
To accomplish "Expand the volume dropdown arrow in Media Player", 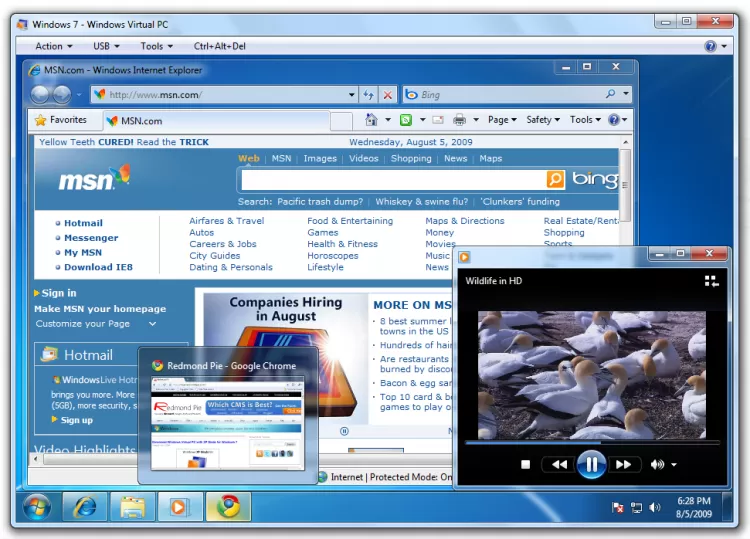I will click(674, 464).
